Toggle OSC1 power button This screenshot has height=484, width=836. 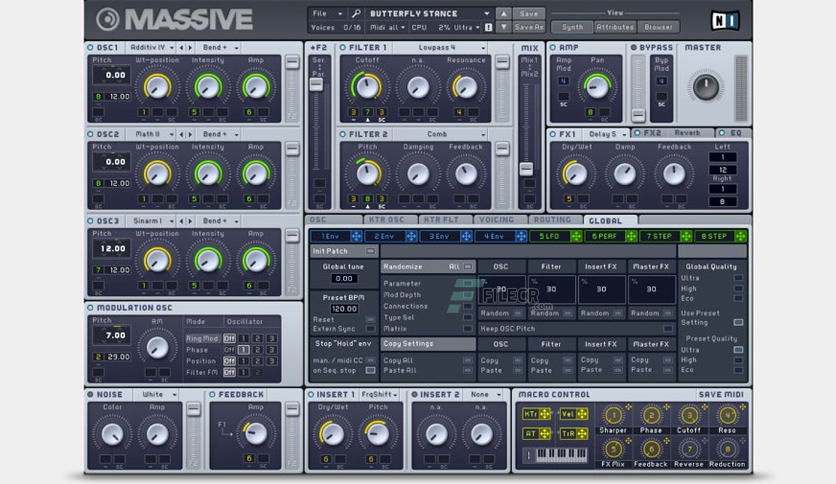[x=90, y=47]
